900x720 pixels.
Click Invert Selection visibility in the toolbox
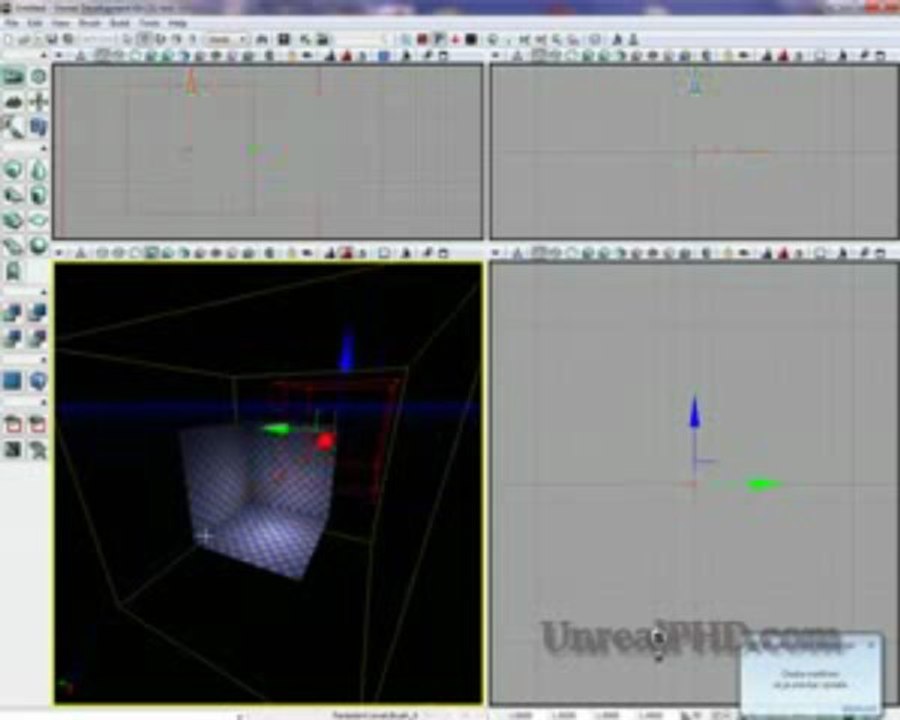pyautogui.click(x=14, y=450)
